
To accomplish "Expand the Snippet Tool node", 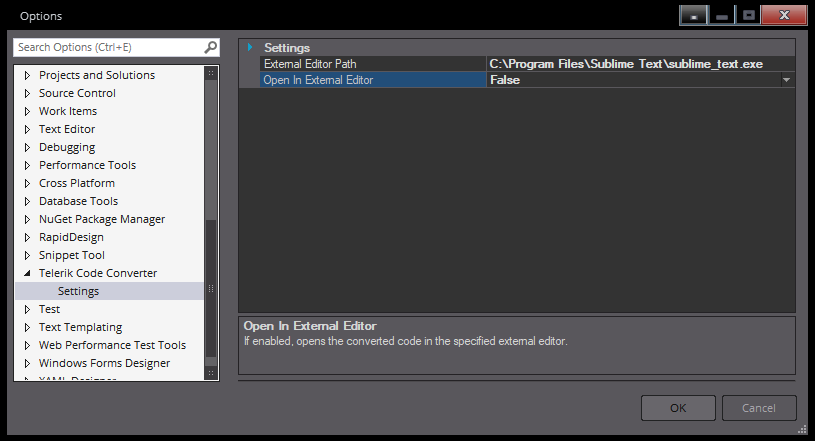I will point(28,255).
